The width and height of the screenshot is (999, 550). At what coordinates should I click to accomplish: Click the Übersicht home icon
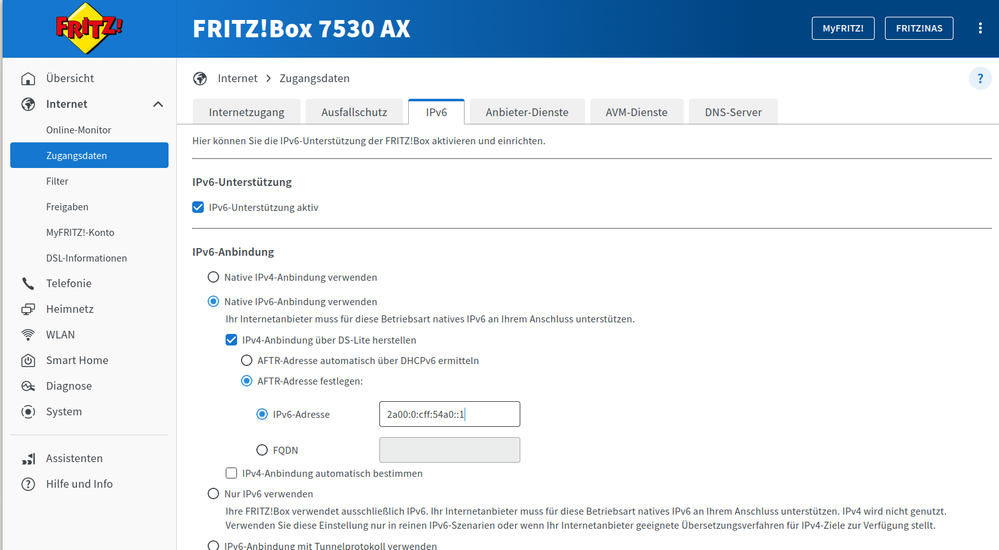28,78
